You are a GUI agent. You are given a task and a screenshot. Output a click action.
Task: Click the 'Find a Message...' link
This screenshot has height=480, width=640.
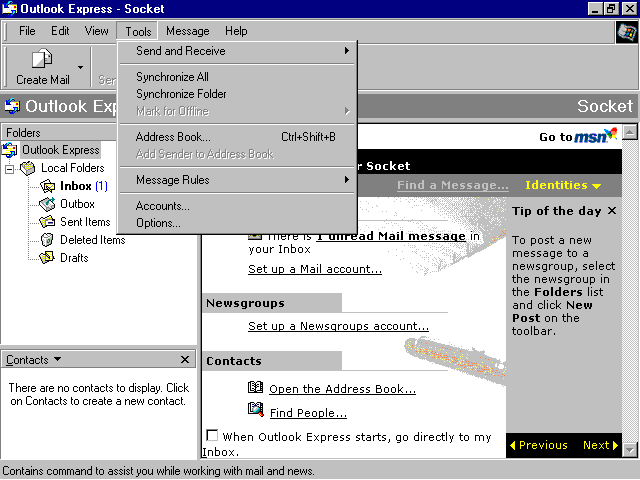[453, 185]
